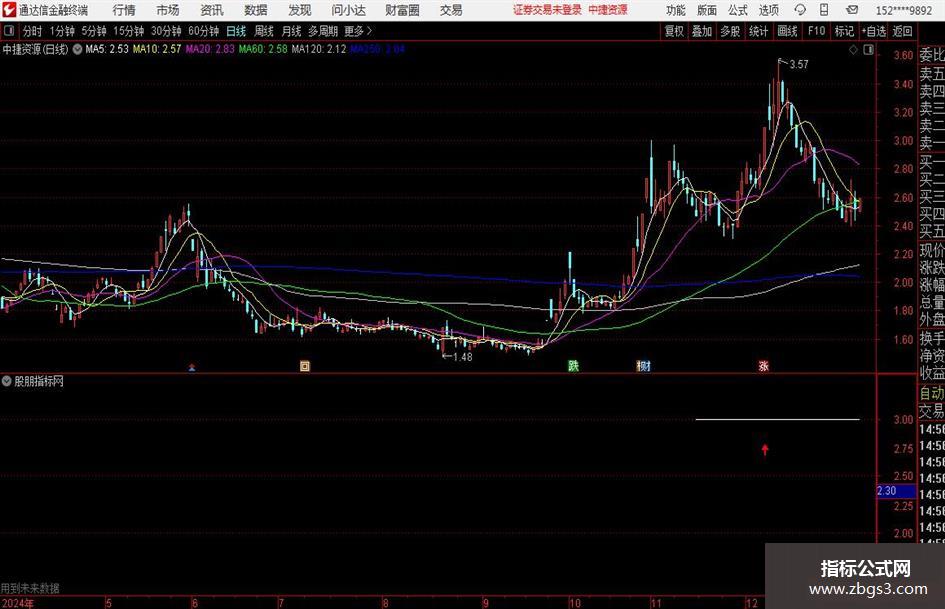The width and height of the screenshot is (945, 609).
Task: Click the 叠加 toolbar button
Action: 702,31
